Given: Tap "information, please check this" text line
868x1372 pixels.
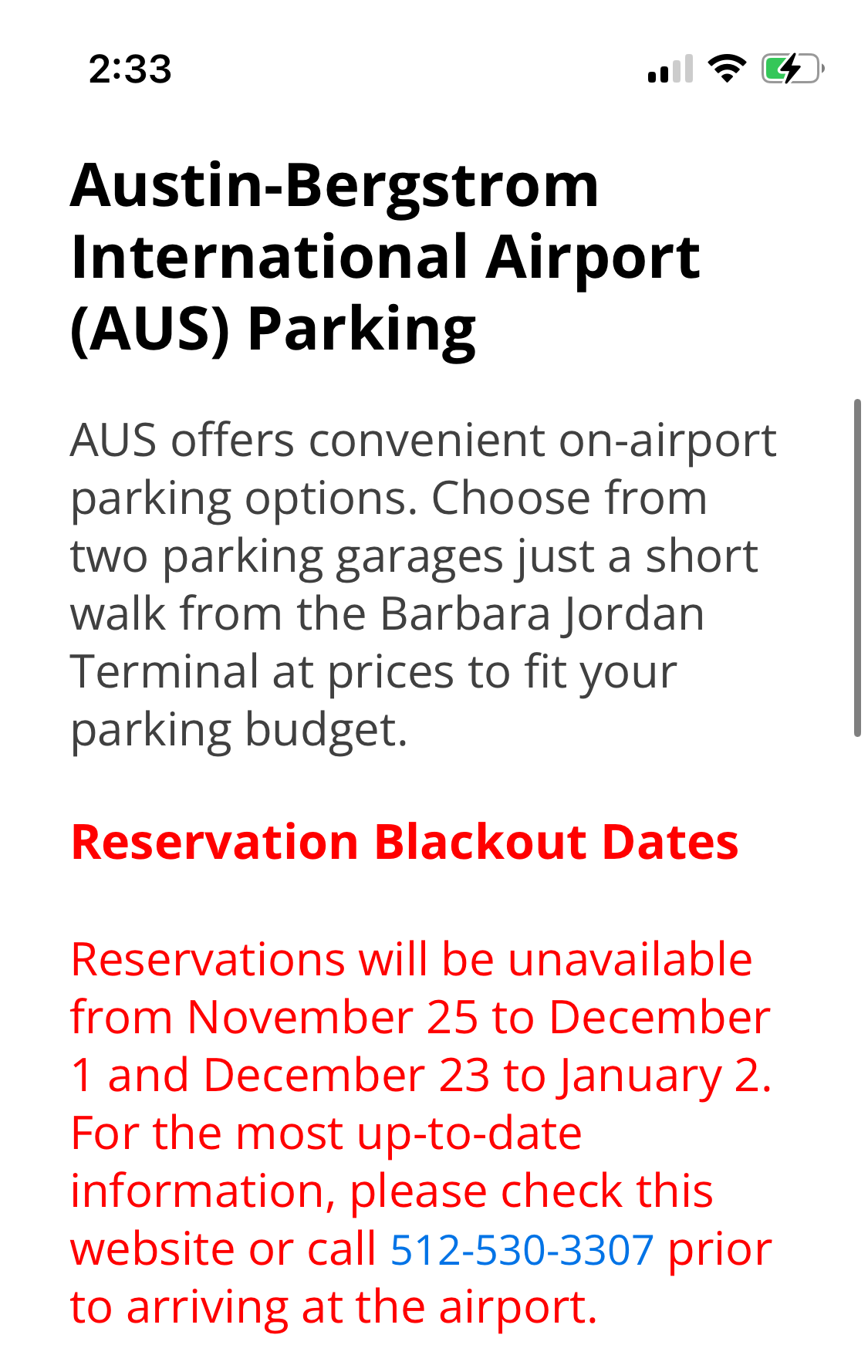Looking at the screenshot, I should pyautogui.click(x=391, y=1191).
